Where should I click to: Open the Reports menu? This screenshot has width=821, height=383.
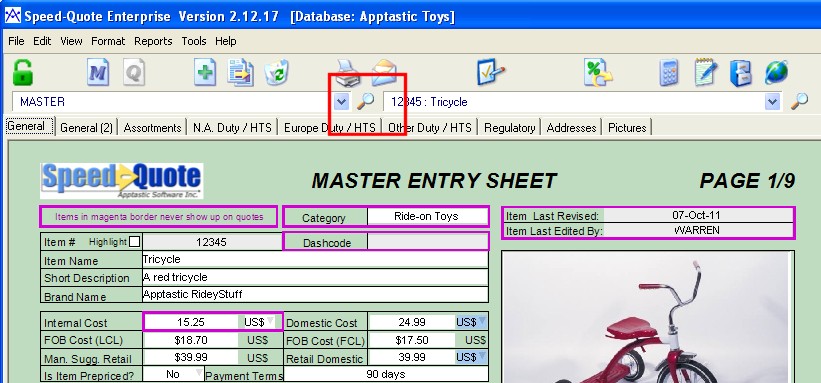153,41
